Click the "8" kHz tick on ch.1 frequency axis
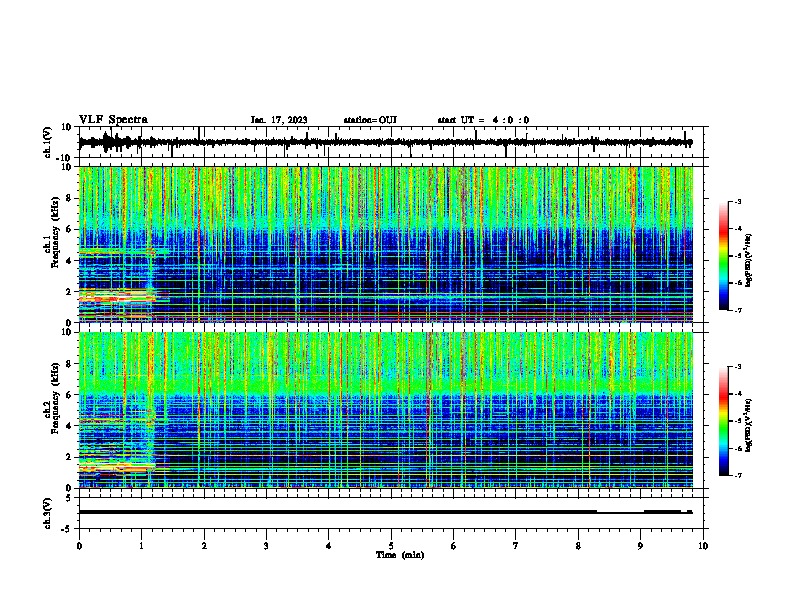Screen dimensions: 792x612 pyautogui.click(x=69, y=198)
